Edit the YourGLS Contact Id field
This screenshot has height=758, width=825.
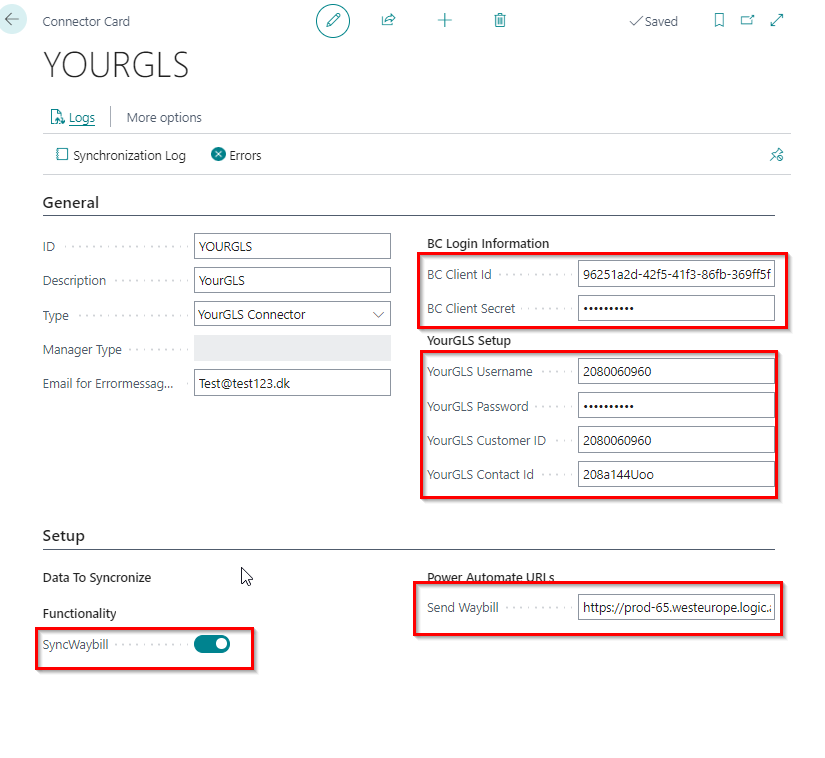tap(676, 474)
